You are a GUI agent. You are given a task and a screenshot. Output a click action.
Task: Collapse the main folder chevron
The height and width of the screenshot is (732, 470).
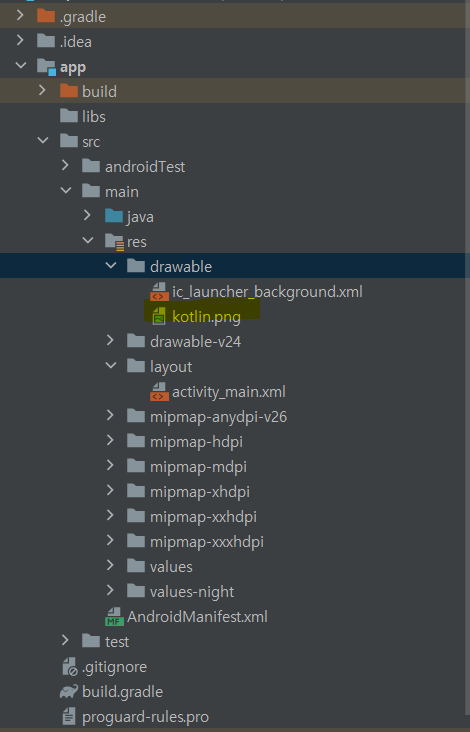click(66, 190)
